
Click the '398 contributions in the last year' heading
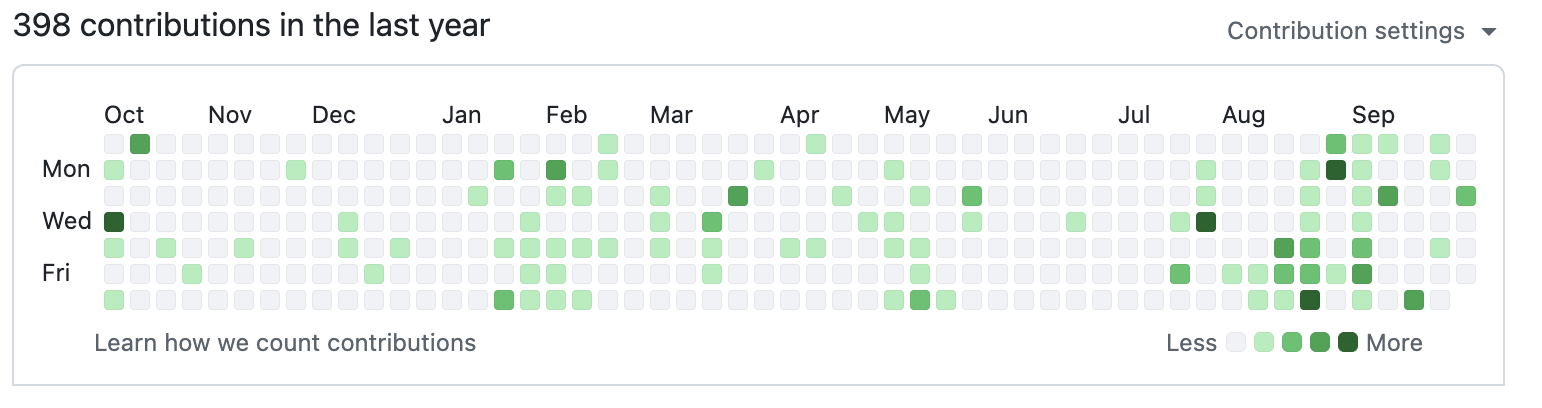point(251,25)
